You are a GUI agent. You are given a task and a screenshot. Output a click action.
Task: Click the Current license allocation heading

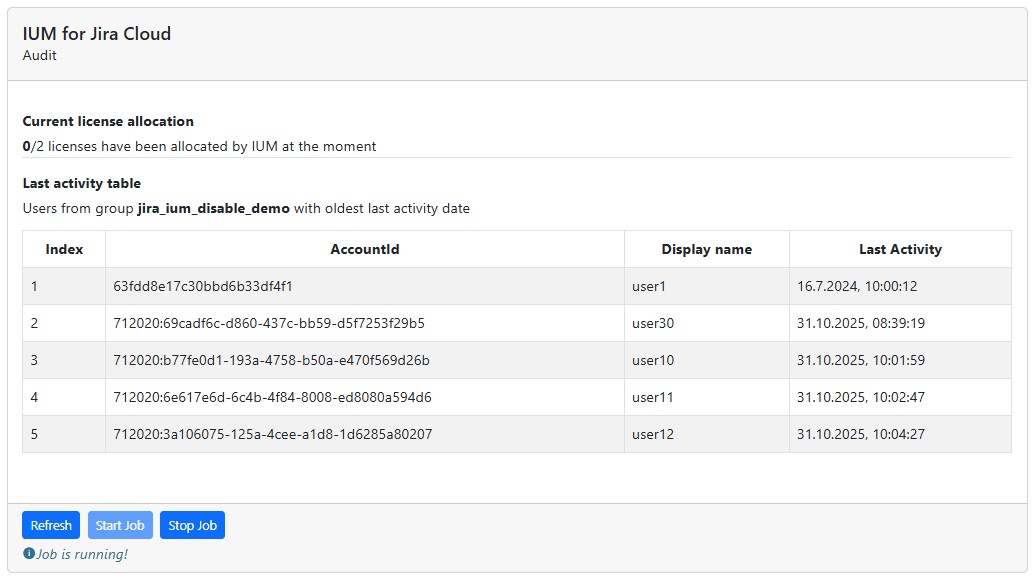[x=108, y=121]
